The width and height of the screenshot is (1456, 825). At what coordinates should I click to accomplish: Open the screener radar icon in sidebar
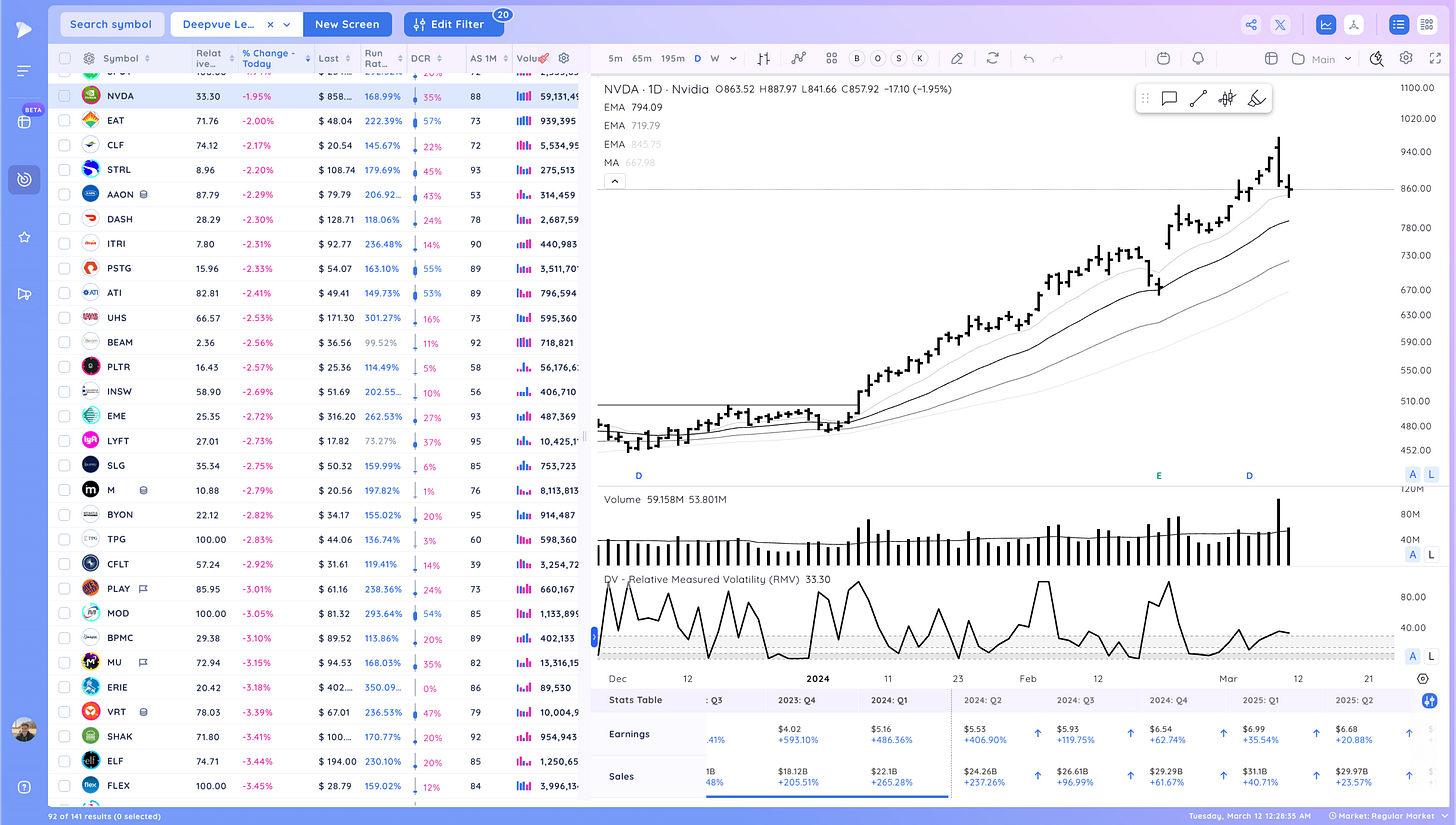tap(24, 179)
